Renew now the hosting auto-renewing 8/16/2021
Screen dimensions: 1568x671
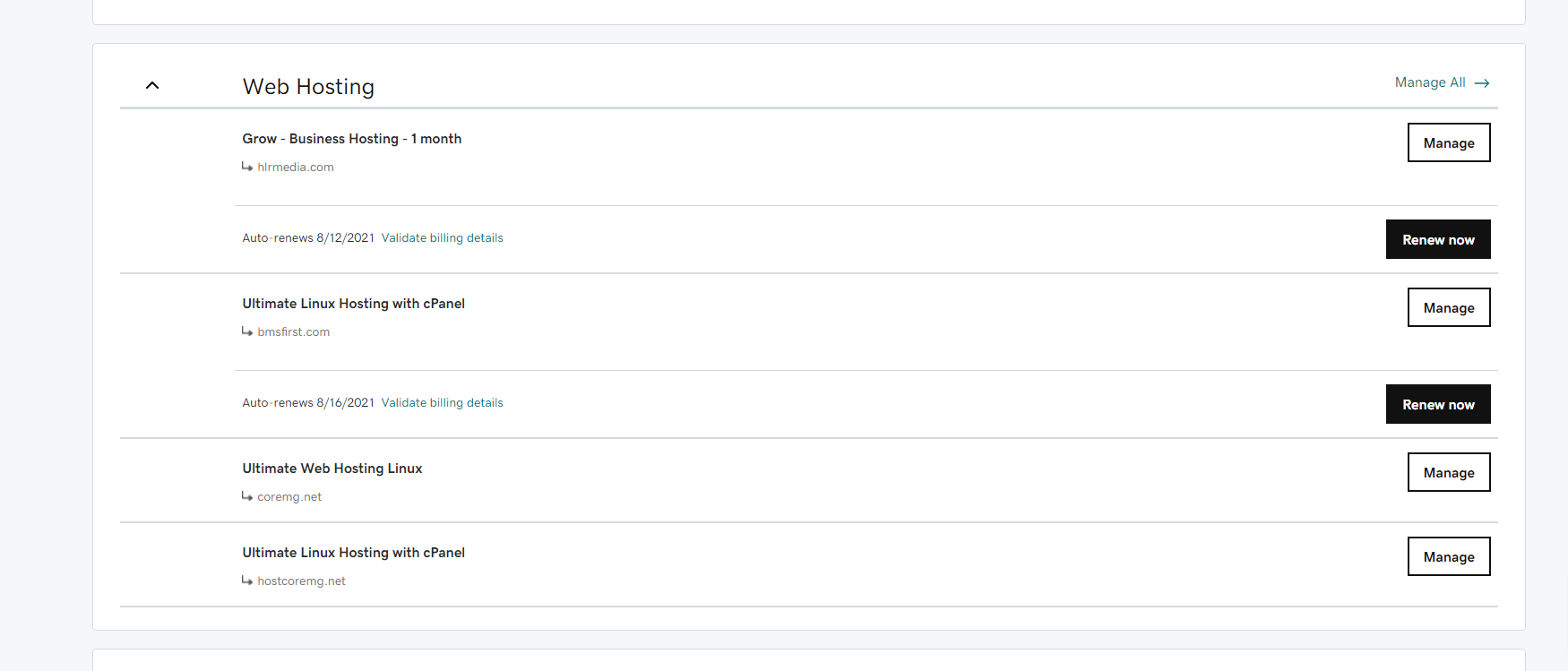click(x=1437, y=404)
